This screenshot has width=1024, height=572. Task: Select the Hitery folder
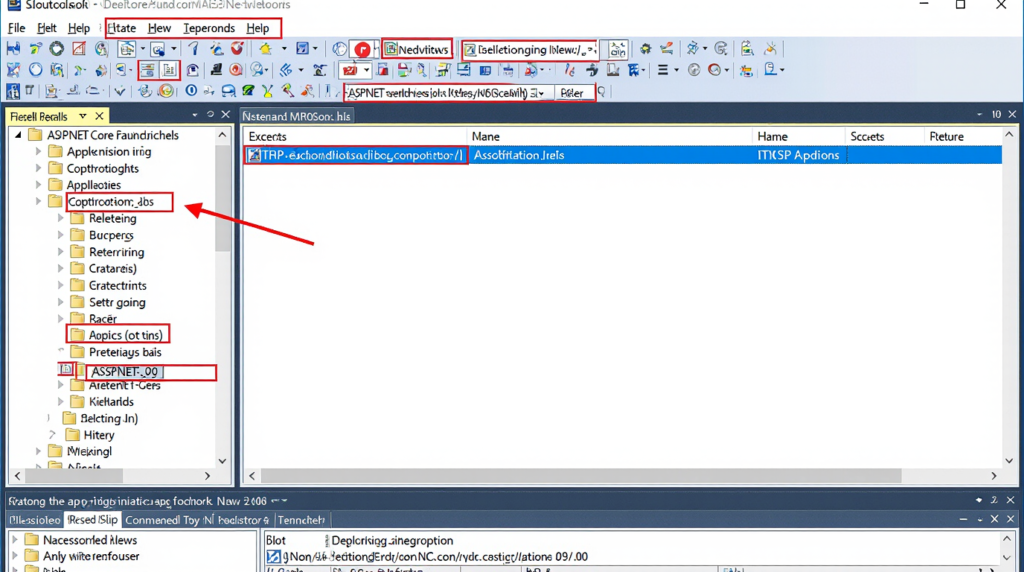click(99, 435)
